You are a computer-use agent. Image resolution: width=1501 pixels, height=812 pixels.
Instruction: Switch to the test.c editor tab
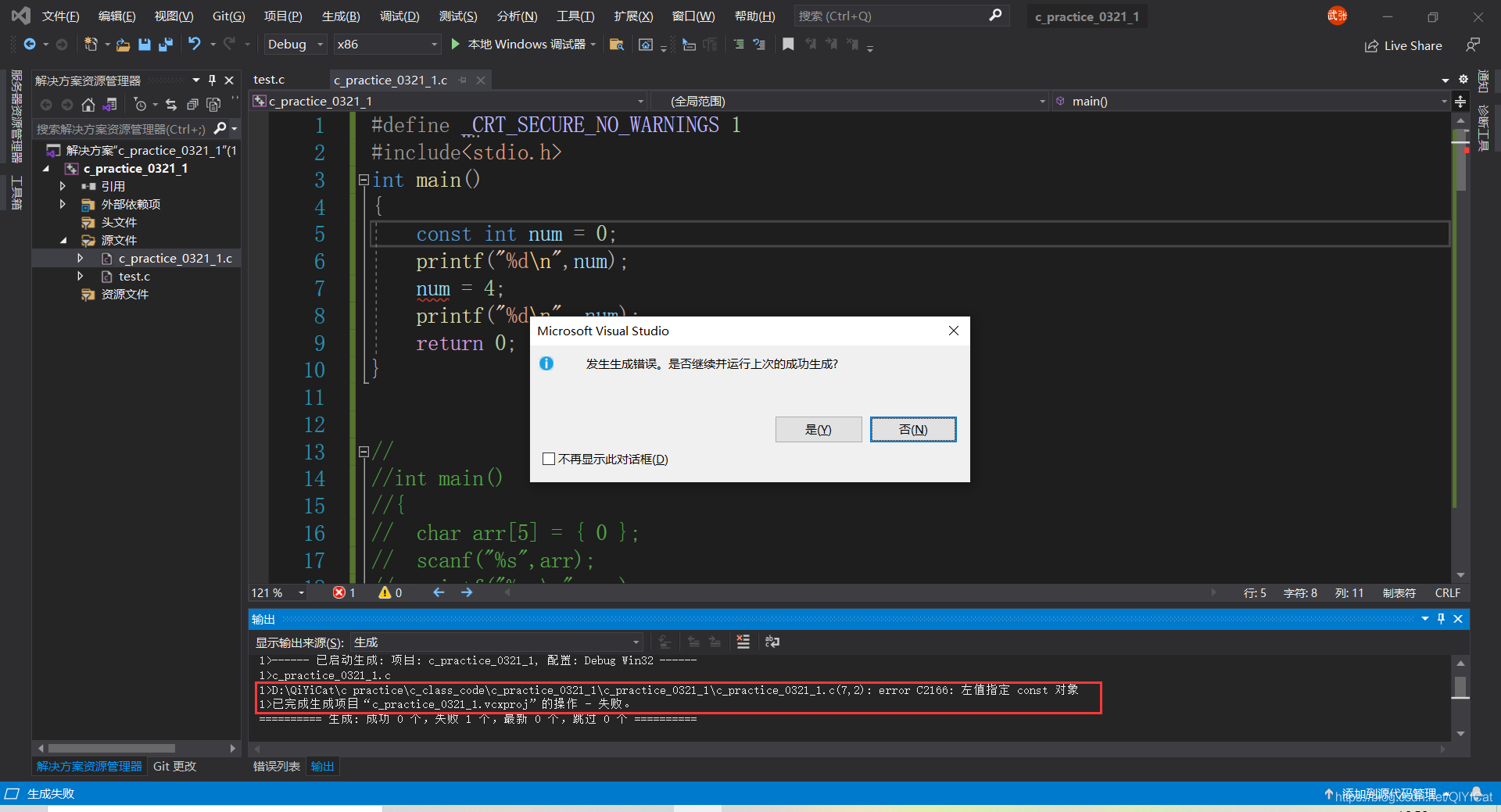(269, 80)
